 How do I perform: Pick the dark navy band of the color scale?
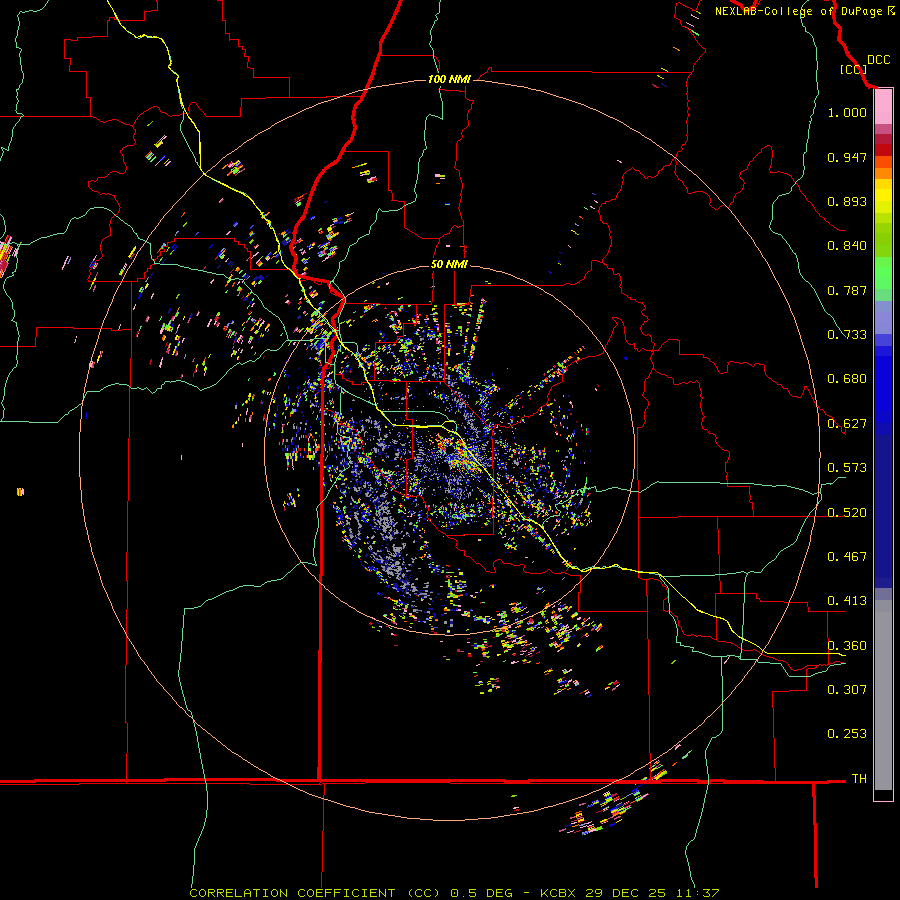[x=883, y=511]
